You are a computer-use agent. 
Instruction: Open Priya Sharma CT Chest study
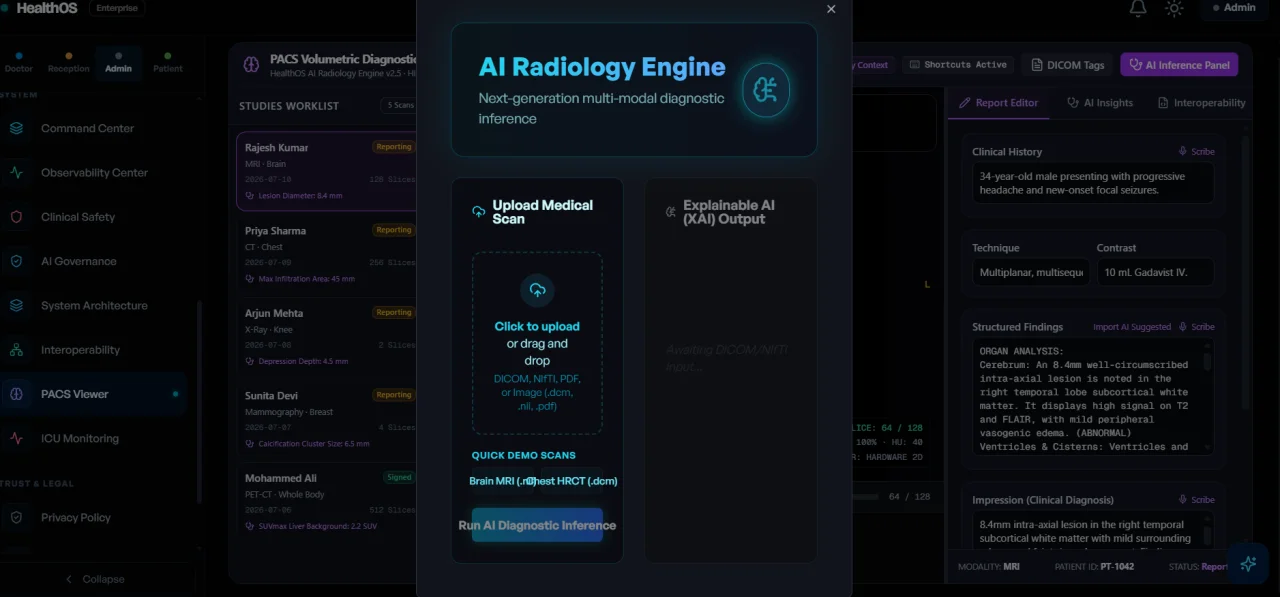click(327, 254)
